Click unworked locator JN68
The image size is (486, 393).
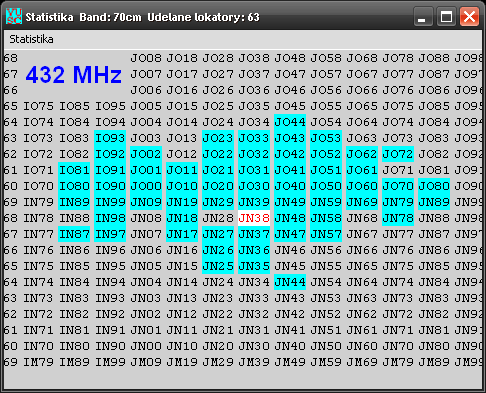pos(362,218)
